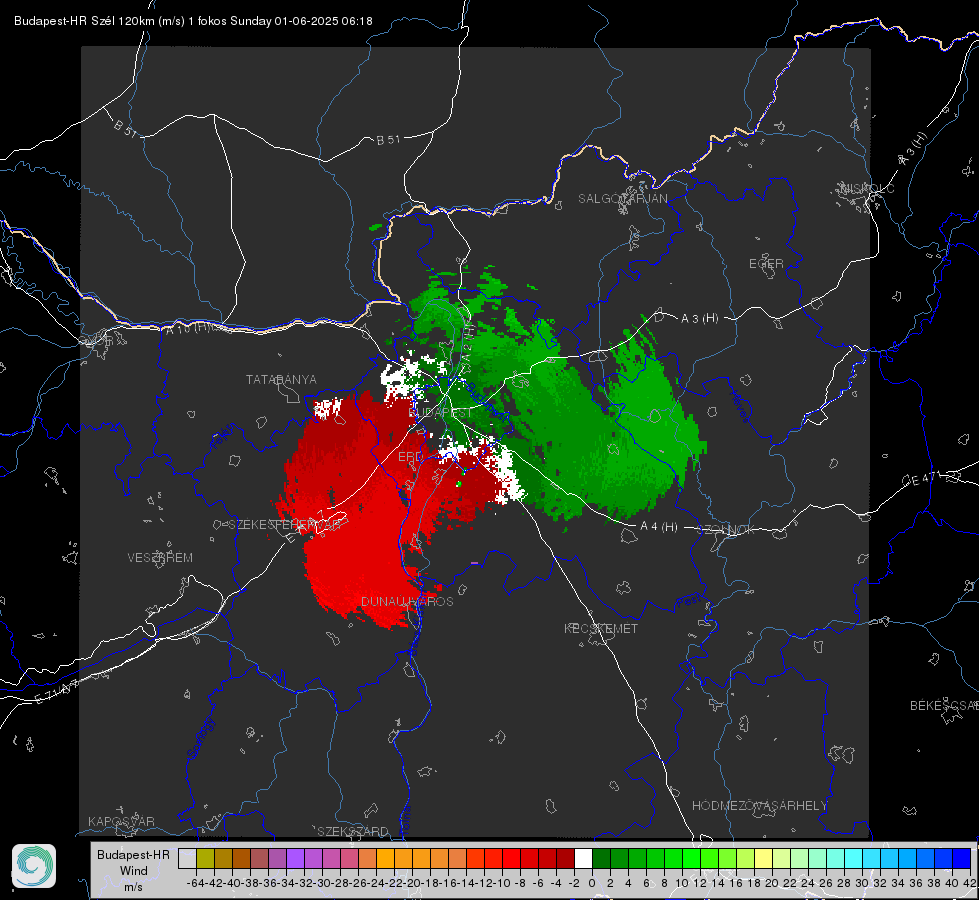The height and width of the screenshot is (900, 979).
Task: Pick the white zero-velocity swatch in the legend
Action: [x=583, y=858]
